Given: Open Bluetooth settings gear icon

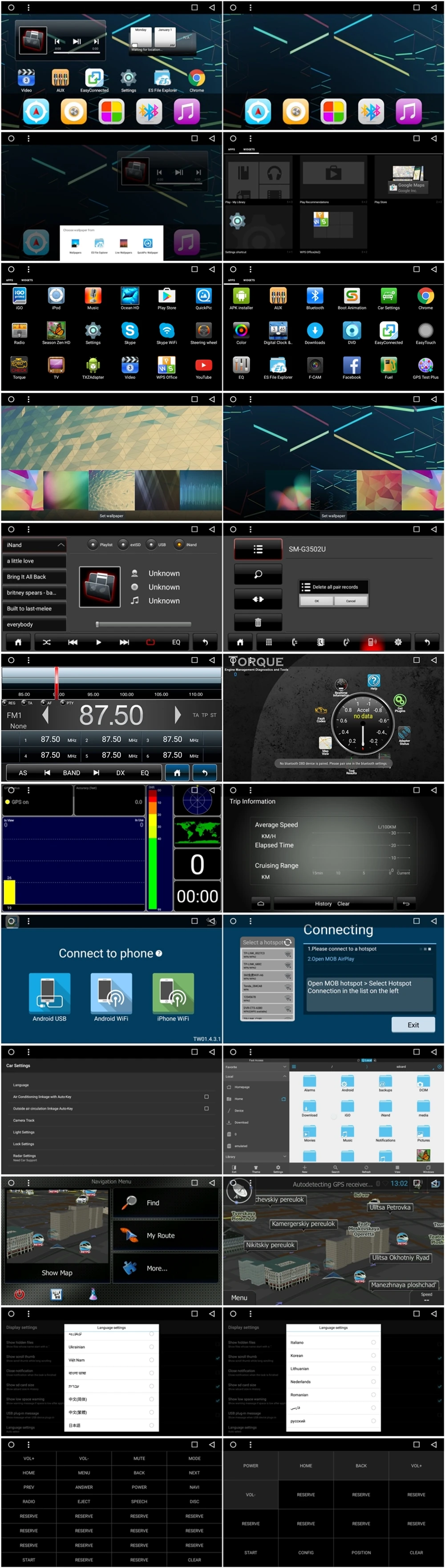Looking at the screenshot, I should coord(397,642).
